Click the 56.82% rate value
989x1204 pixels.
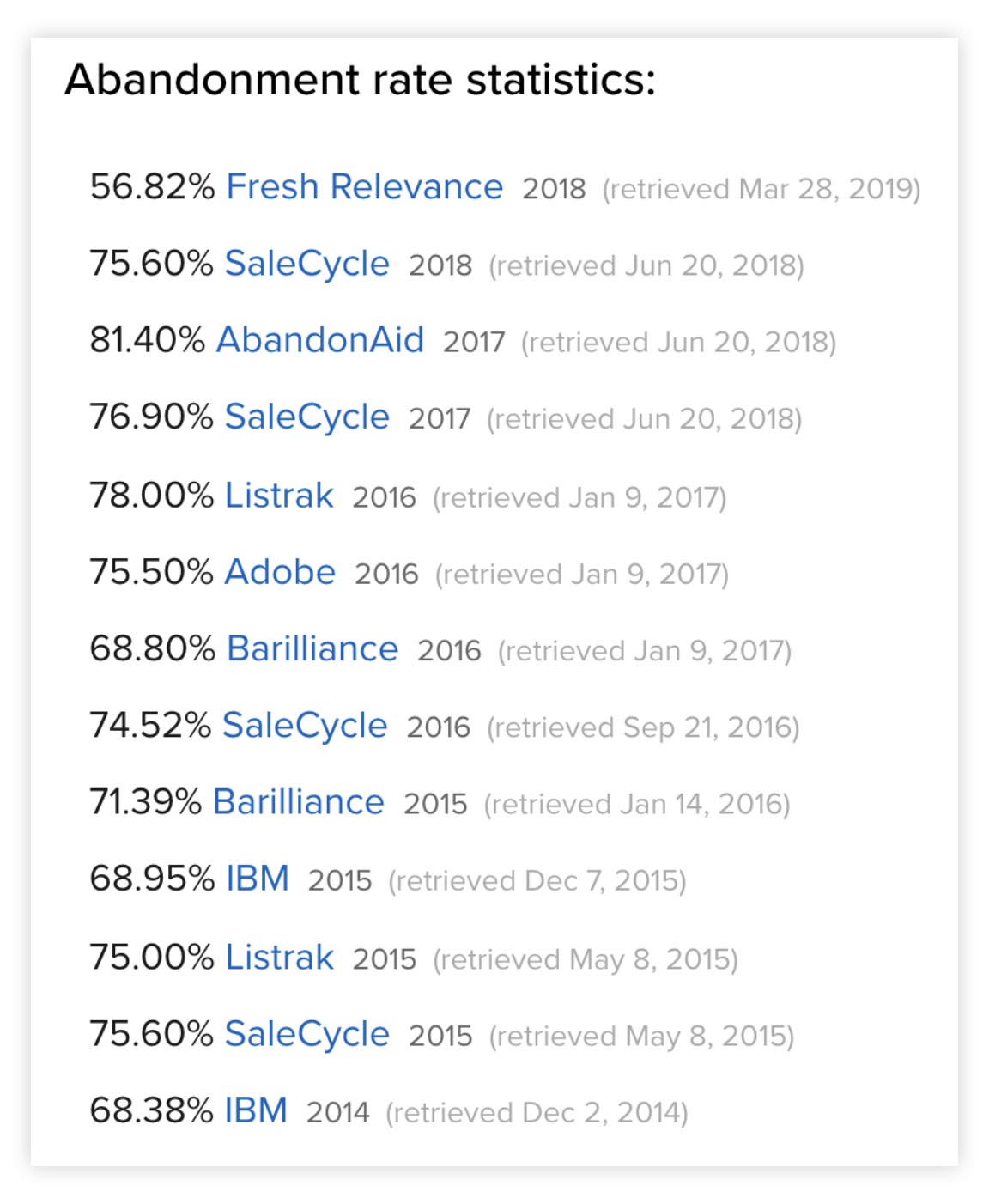pos(152,187)
